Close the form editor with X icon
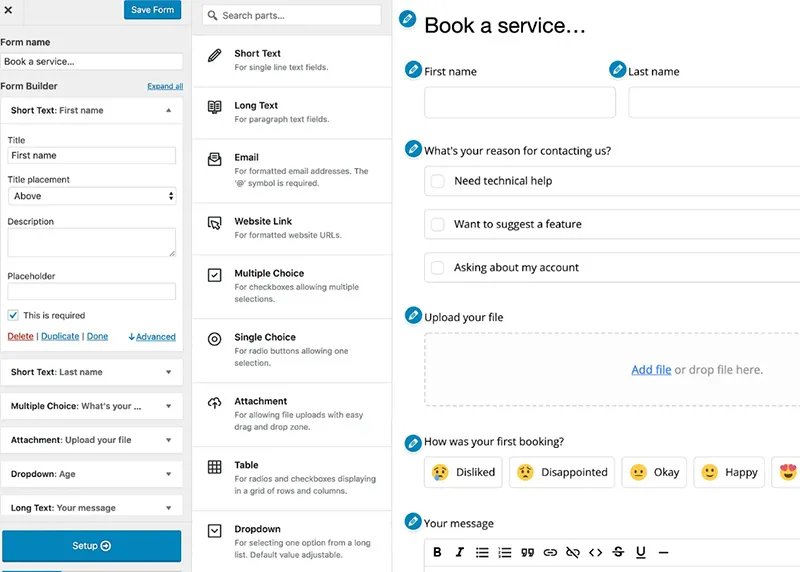Image resolution: width=800 pixels, height=572 pixels. [x=8, y=10]
